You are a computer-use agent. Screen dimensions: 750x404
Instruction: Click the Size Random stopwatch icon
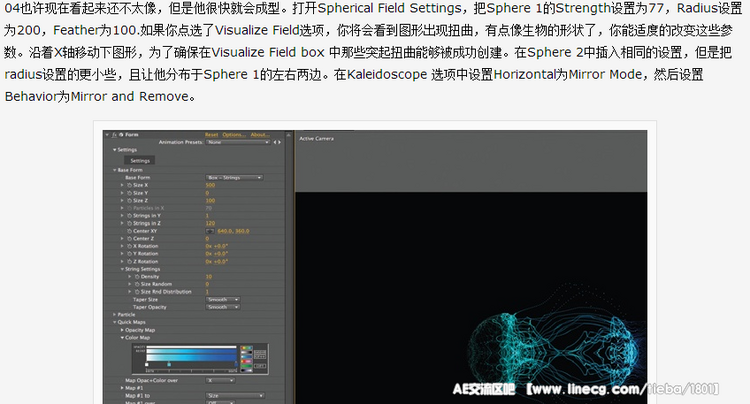point(137,284)
